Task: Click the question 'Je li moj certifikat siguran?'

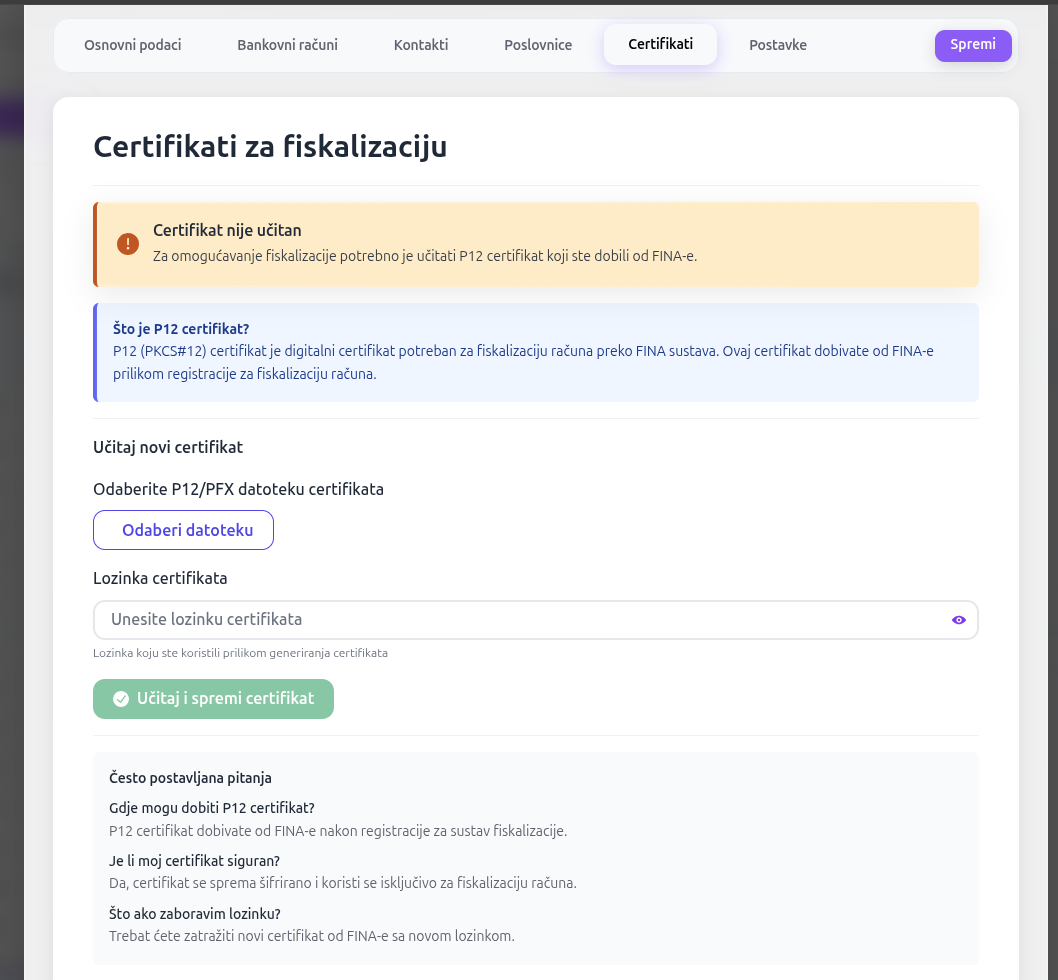Action: [194, 861]
